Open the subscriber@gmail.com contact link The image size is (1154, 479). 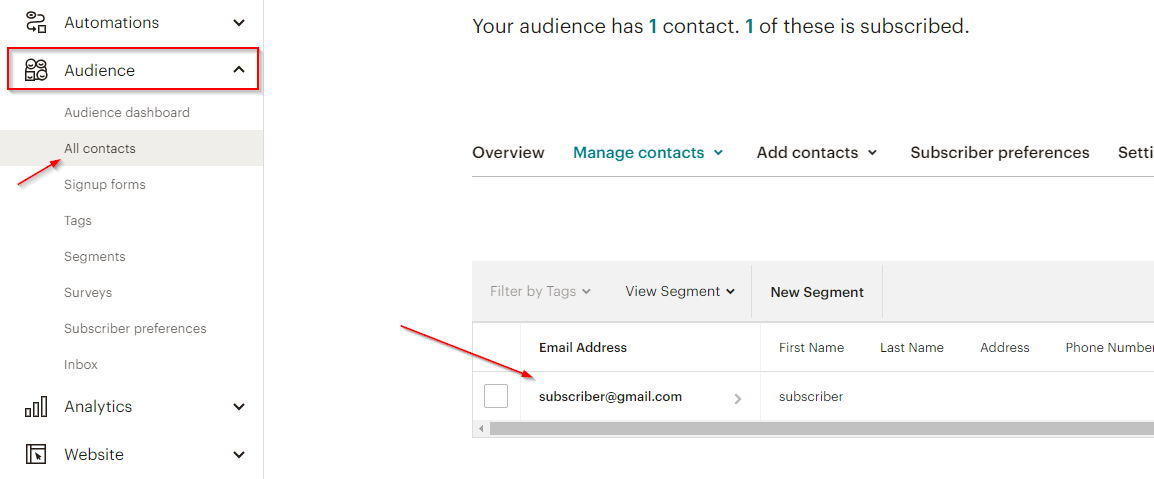tap(610, 397)
